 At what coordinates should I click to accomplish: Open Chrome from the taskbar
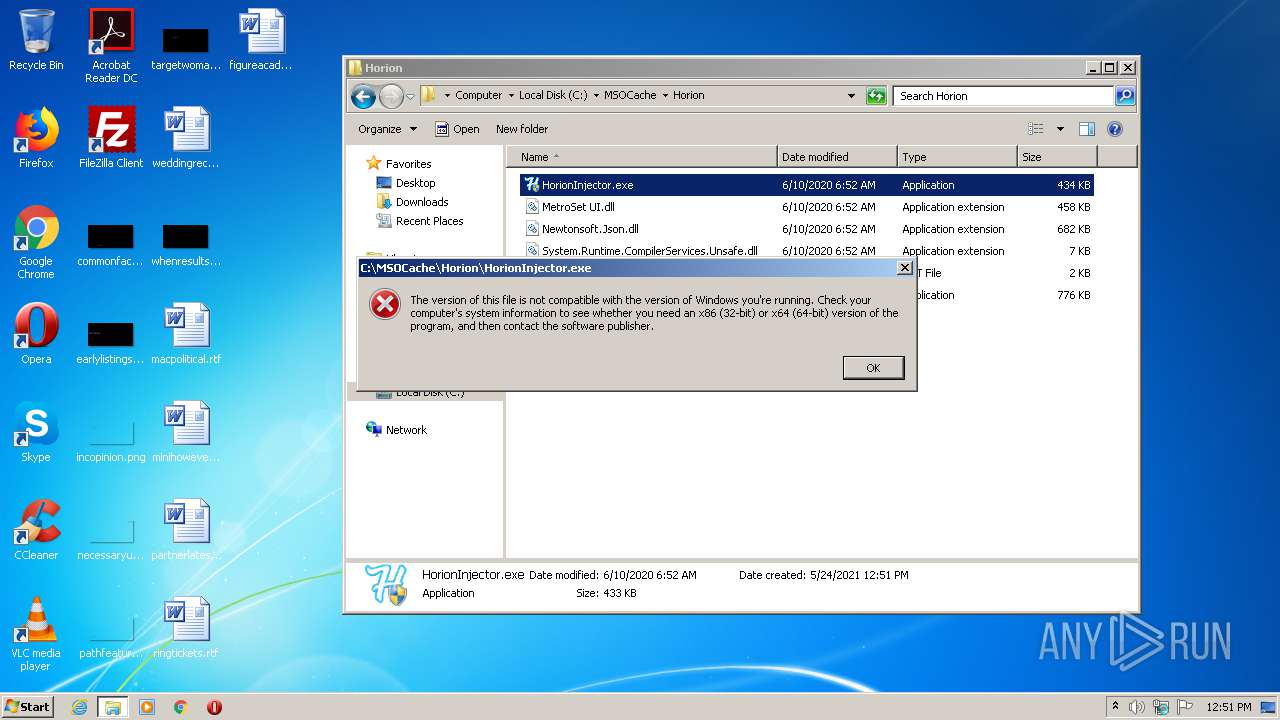tap(181, 707)
